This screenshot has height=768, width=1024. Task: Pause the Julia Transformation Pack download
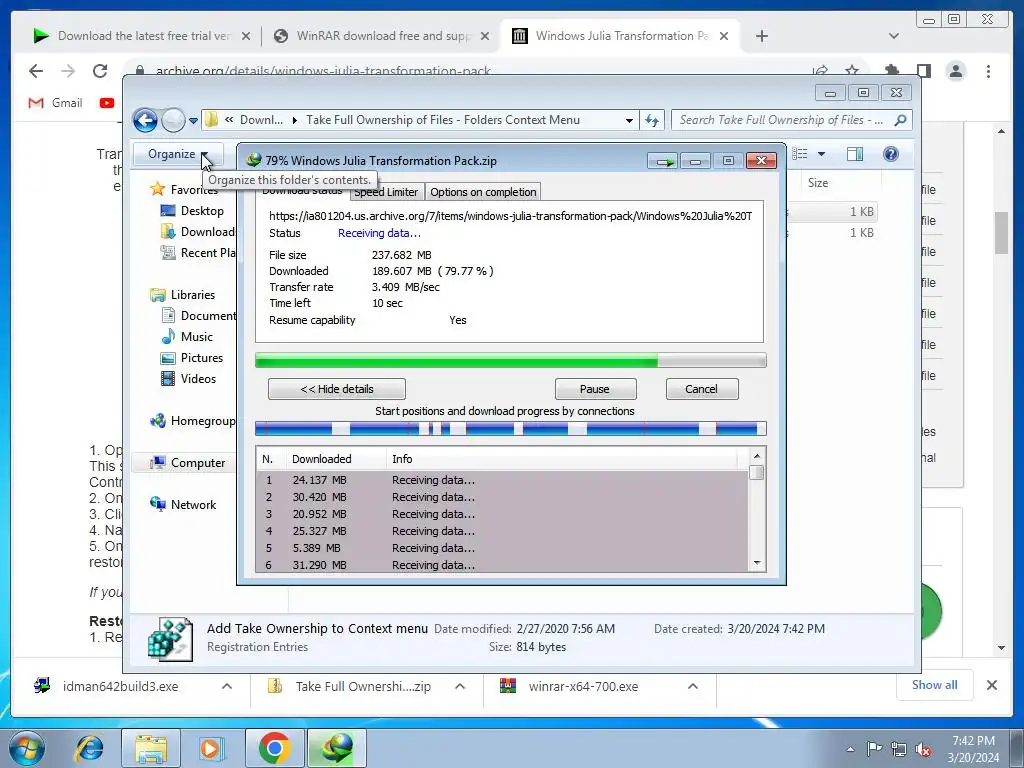pyautogui.click(x=596, y=389)
